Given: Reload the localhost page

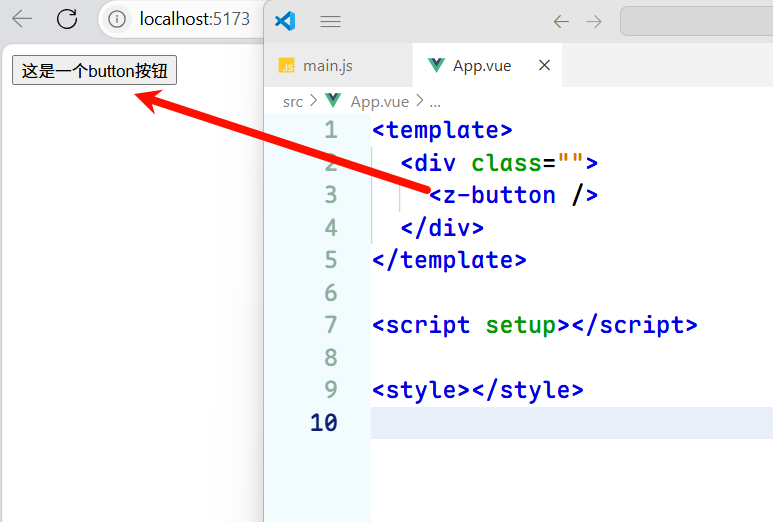Looking at the screenshot, I should (67, 19).
